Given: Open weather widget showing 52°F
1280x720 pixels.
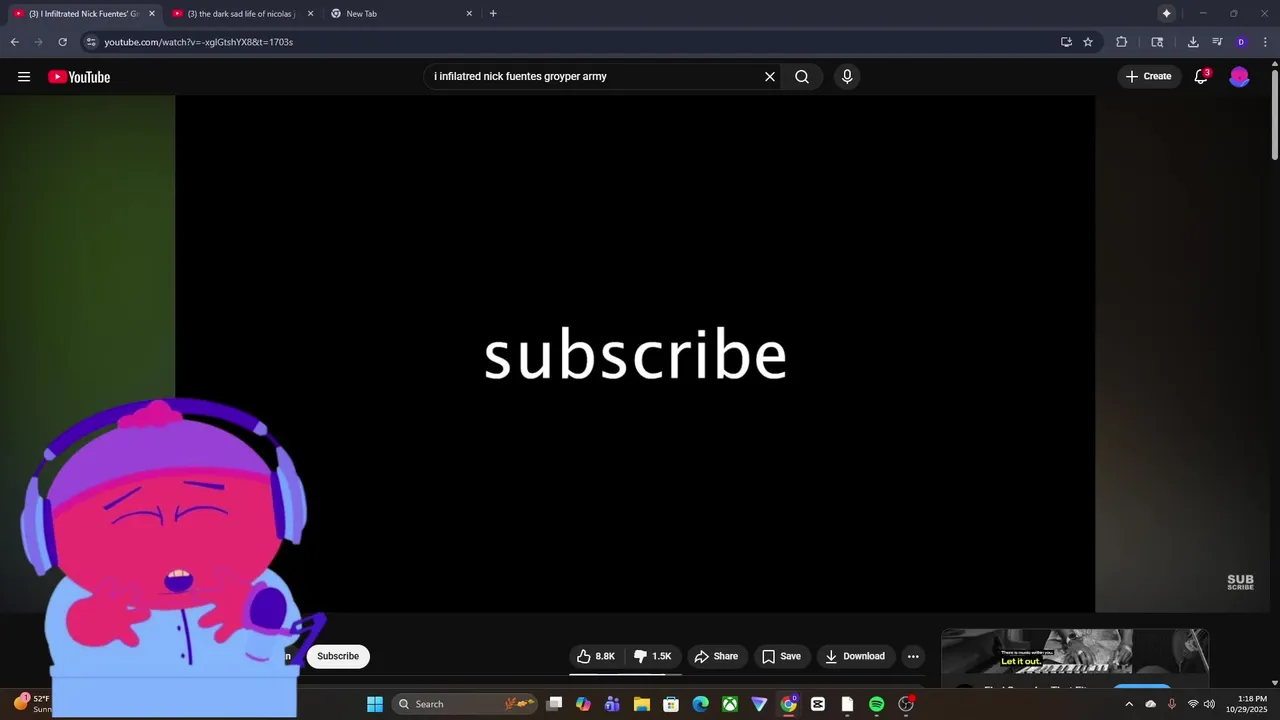Looking at the screenshot, I should coord(32,704).
